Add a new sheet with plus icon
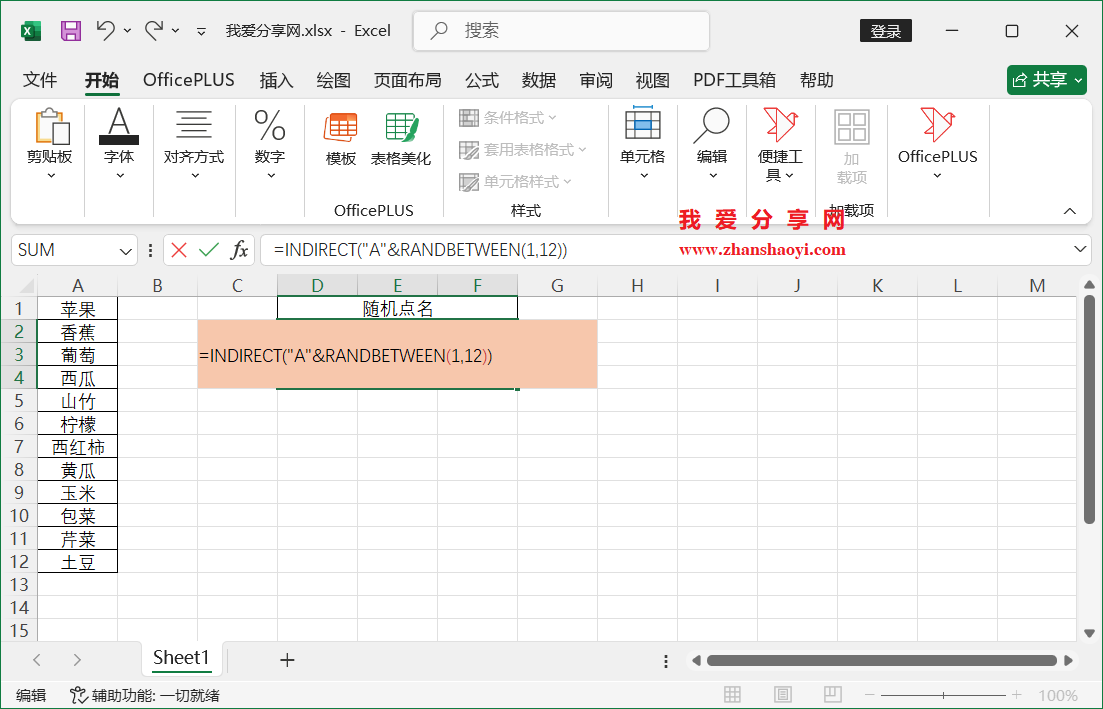The height and width of the screenshot is (709, 1103). point(287,660)
